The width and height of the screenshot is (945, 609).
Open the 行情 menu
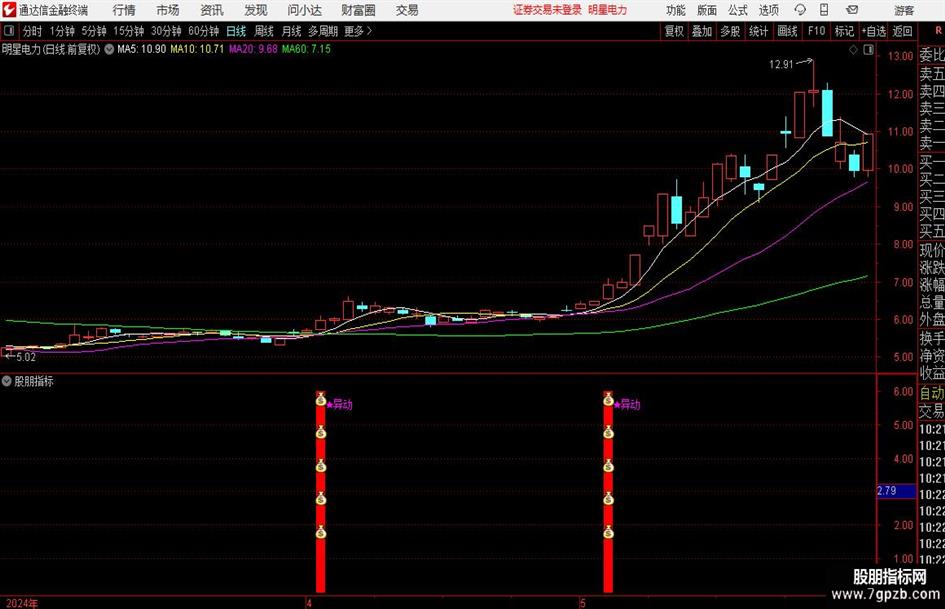click(124, 10)
